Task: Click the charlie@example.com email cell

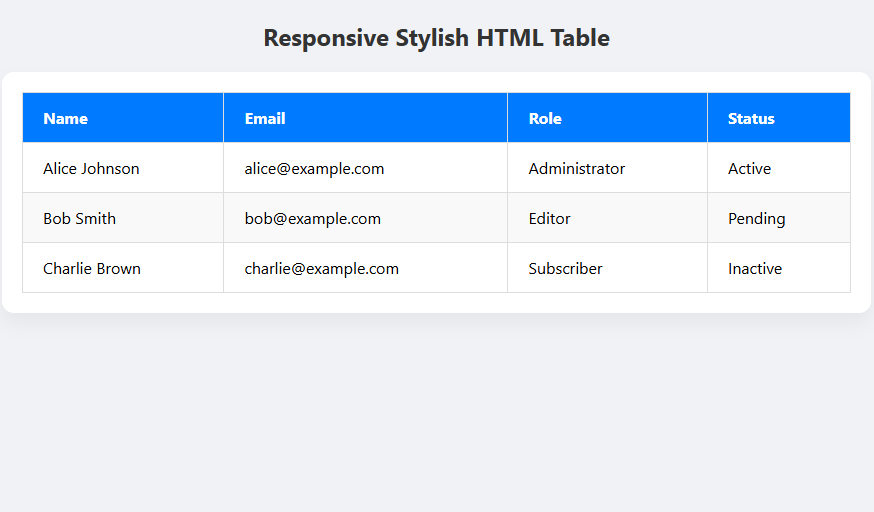Action: click(321, 268)
